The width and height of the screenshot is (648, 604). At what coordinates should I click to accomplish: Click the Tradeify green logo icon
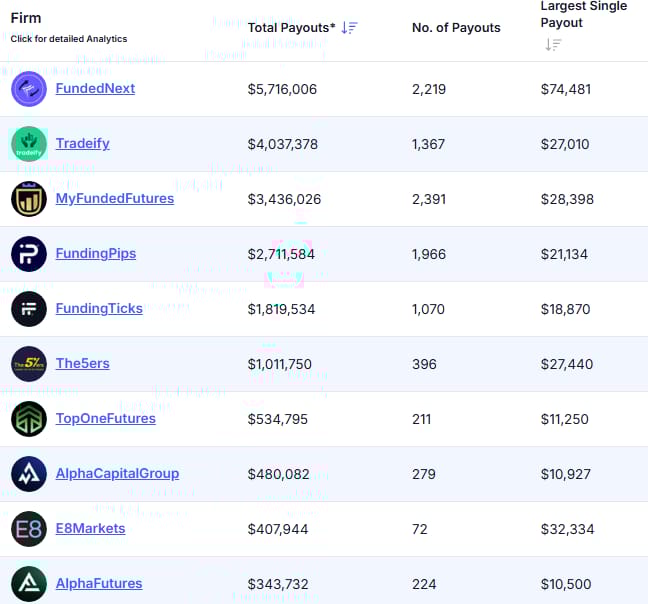tap(29, 144)
